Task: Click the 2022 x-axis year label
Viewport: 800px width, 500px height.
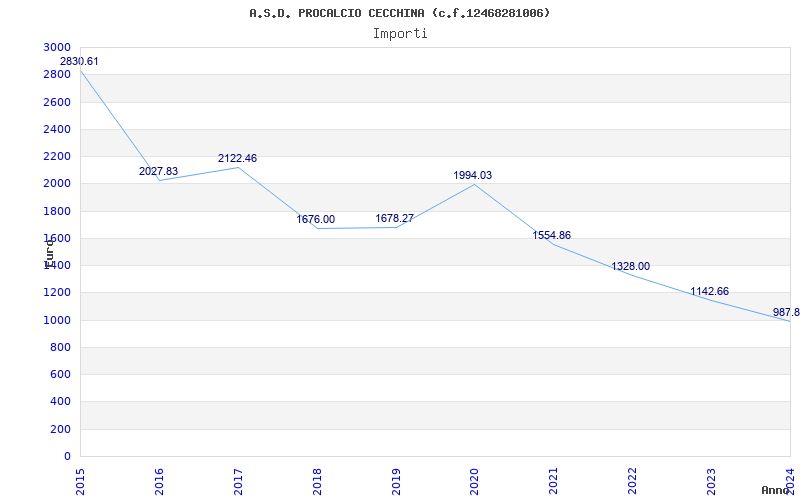Action: [x=633, y=482]
